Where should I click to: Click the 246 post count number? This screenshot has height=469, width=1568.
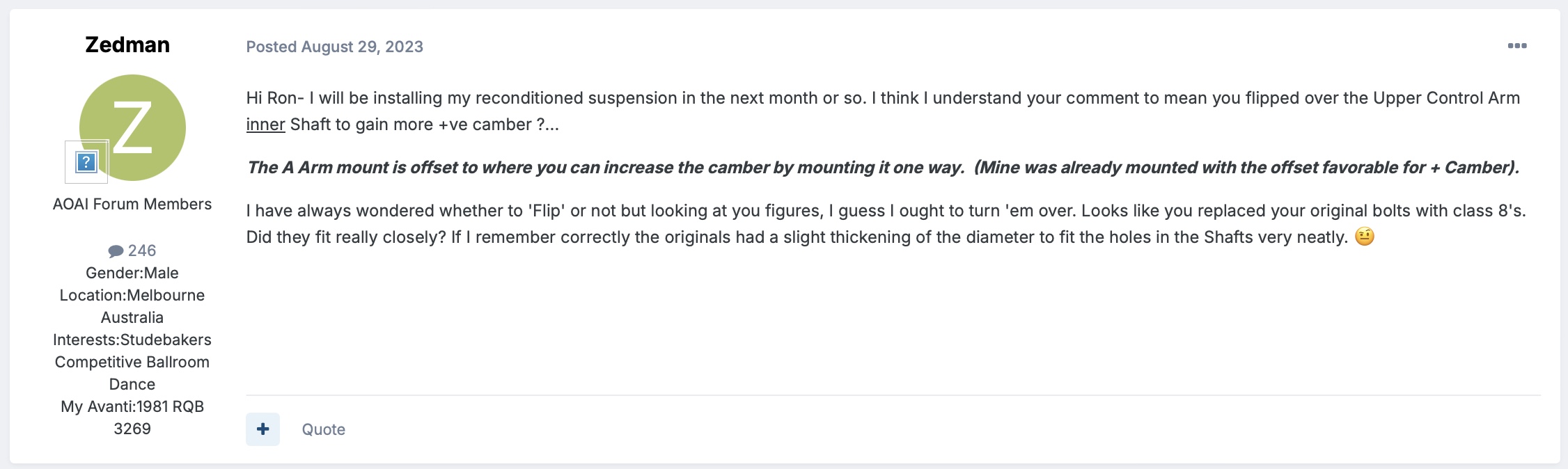click(142, 251)
